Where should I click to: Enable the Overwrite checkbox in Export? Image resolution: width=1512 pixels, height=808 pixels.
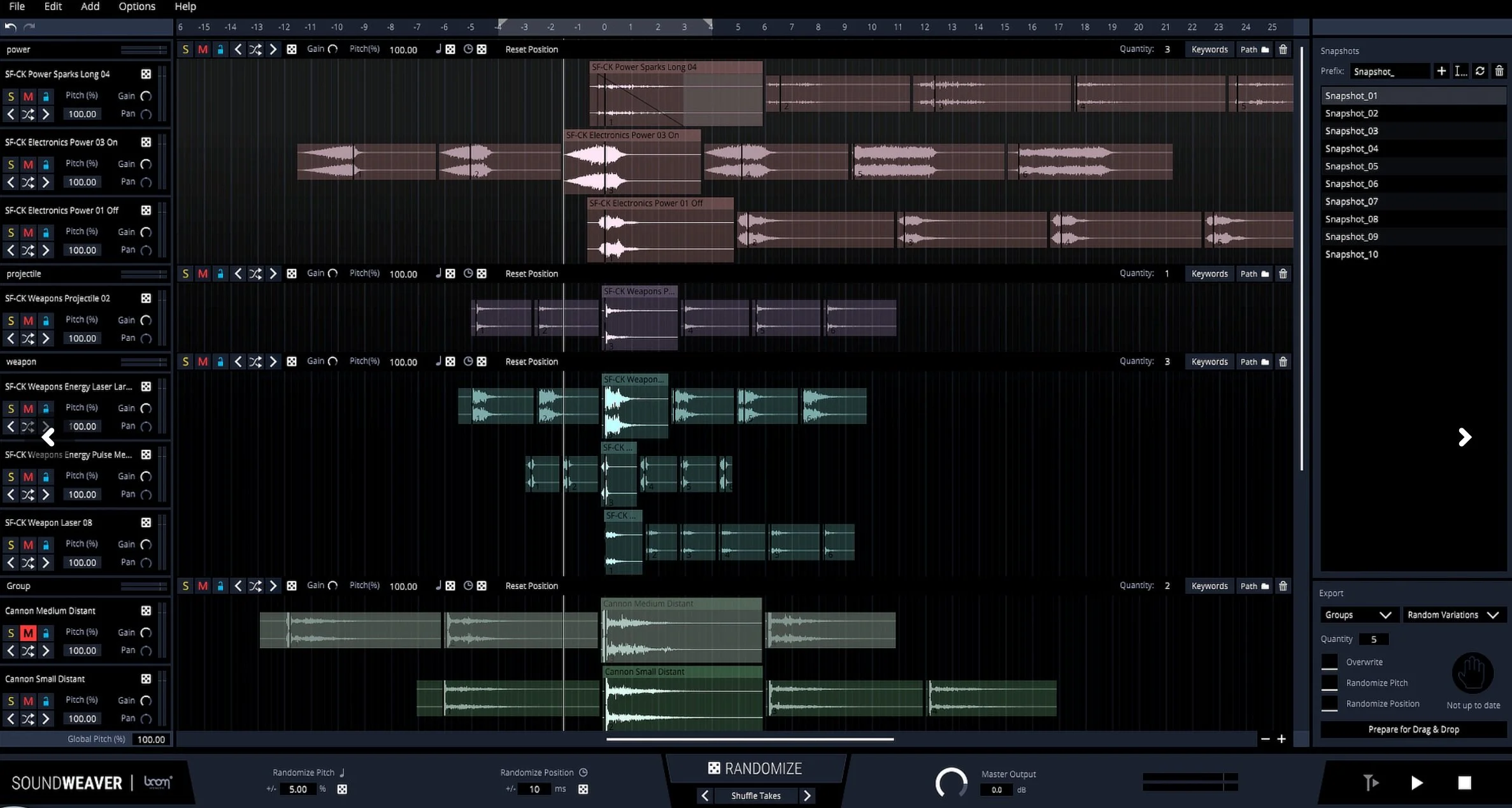click(1330, 662)
